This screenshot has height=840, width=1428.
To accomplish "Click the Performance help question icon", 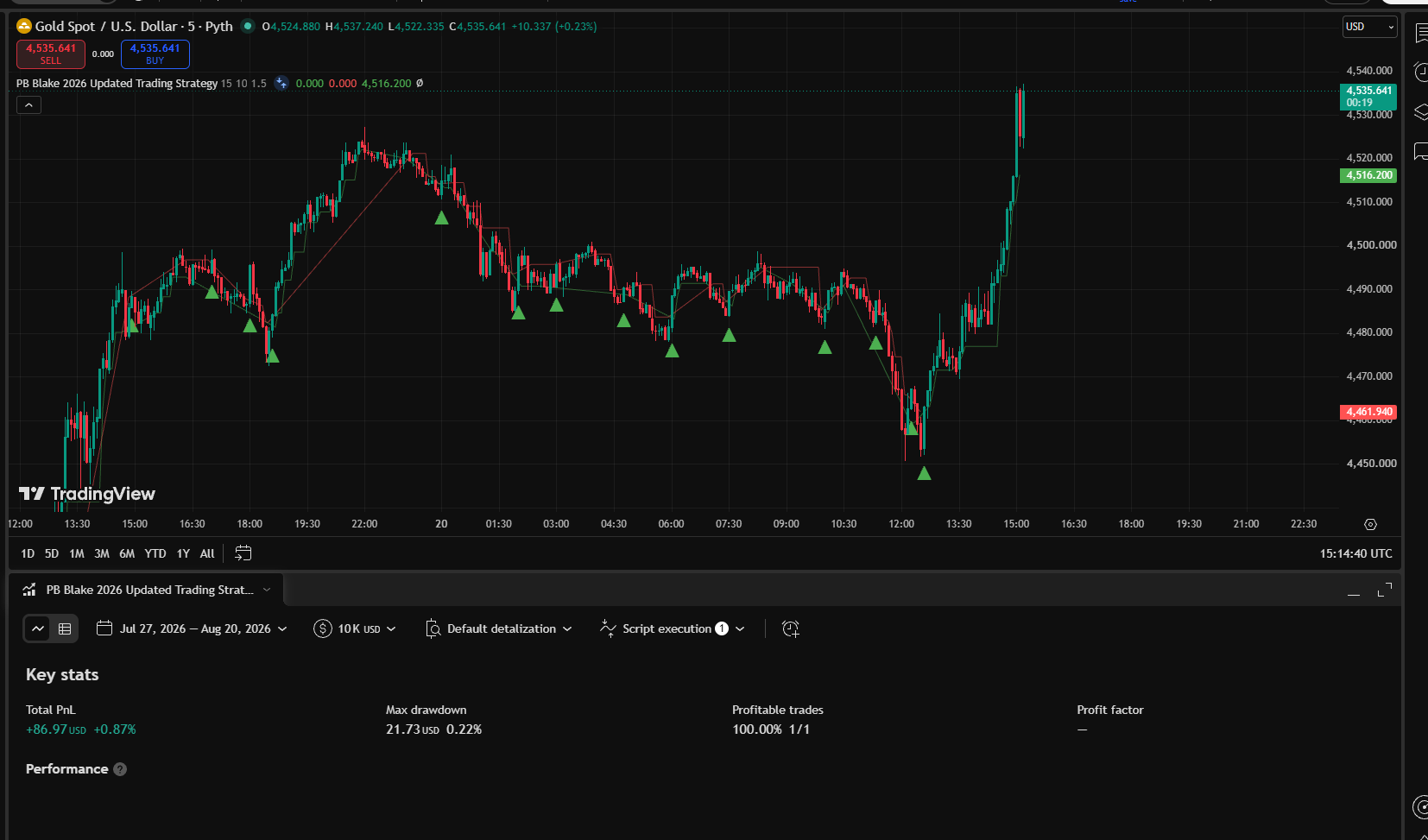I will [x=120, y=769].
